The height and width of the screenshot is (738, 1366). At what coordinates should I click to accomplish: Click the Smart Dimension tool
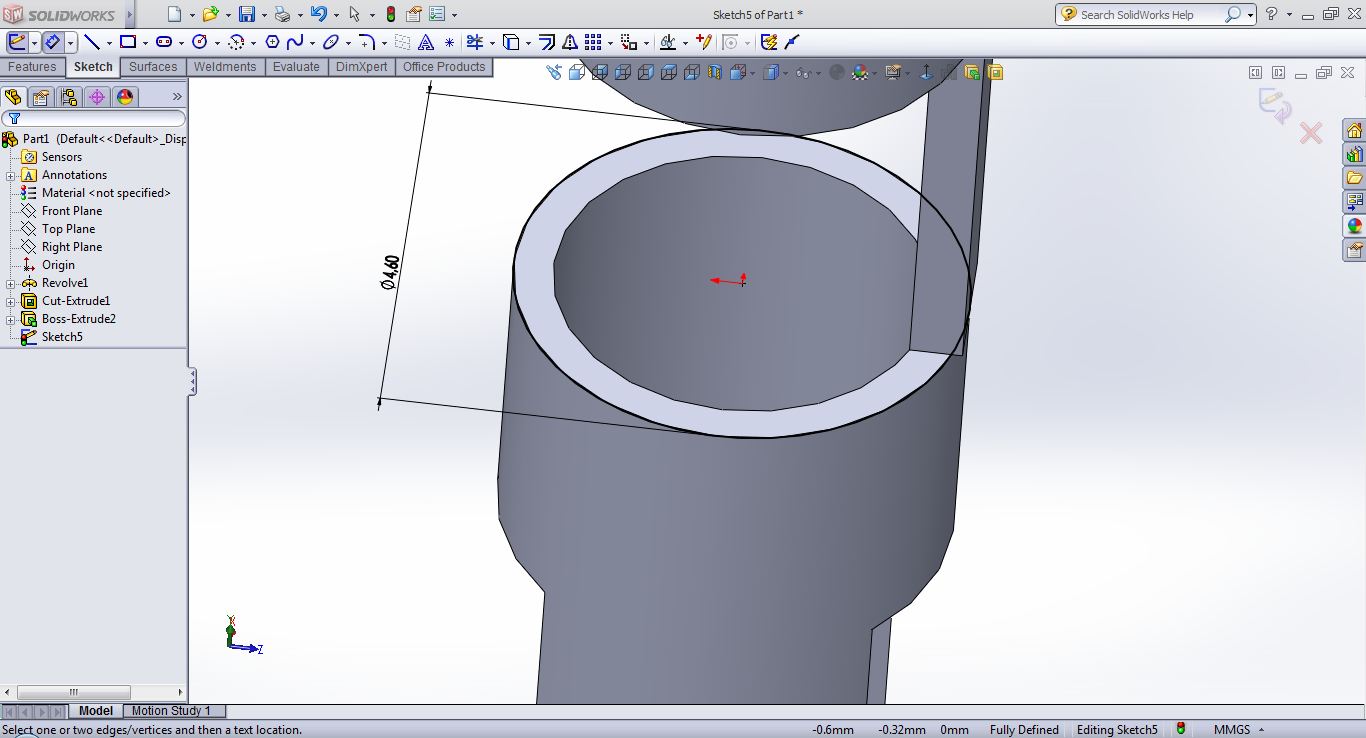(53, 42)
